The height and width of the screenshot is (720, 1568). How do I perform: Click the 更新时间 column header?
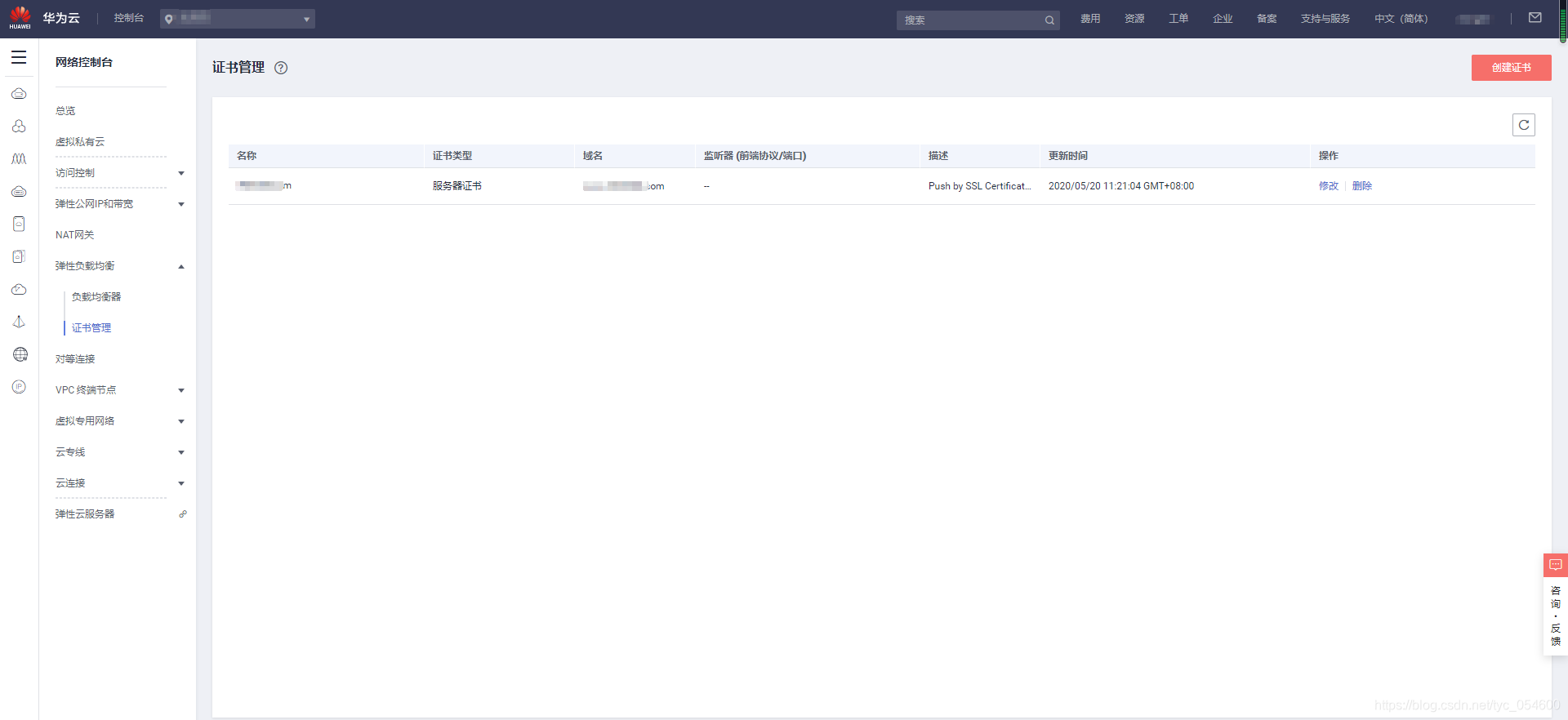[1068, 156]
